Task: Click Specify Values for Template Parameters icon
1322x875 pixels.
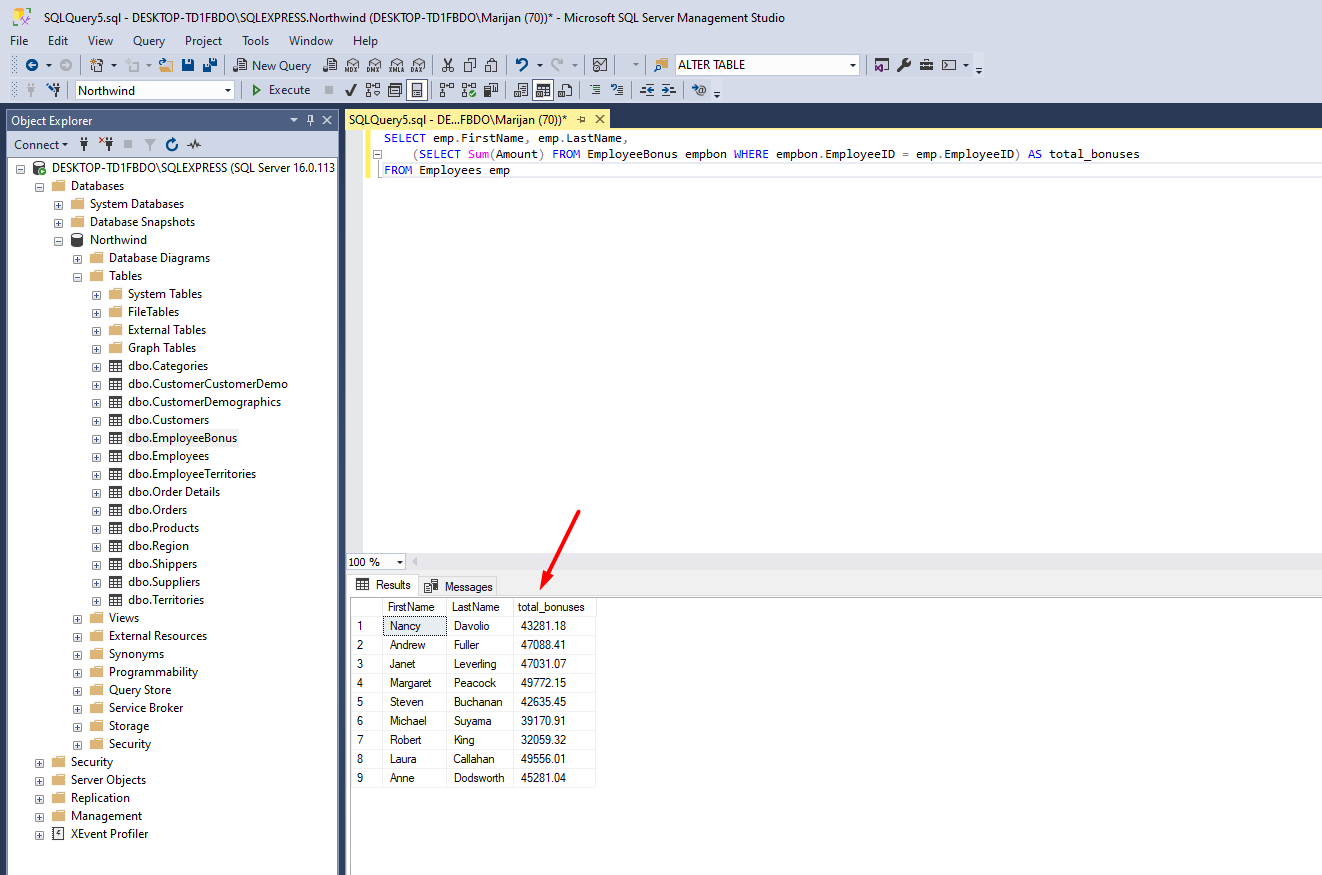Action: tap(699, 90)
